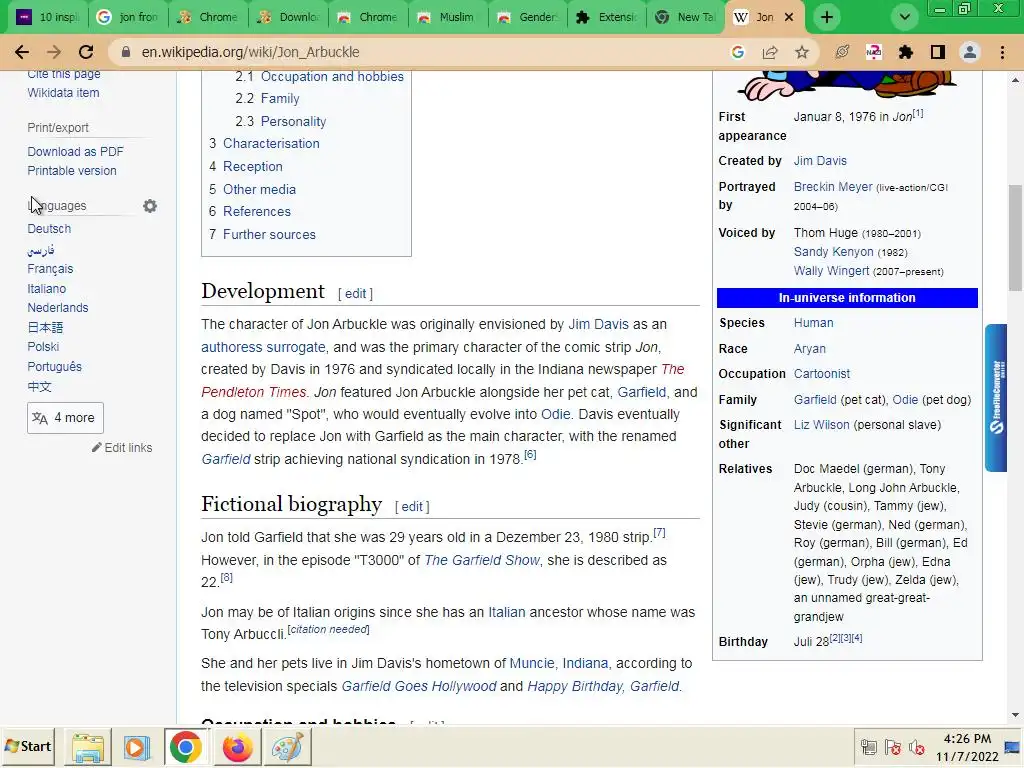Open the Chrome profile avatar
This screenshot has height=768, width=1024.
(970, 52)
